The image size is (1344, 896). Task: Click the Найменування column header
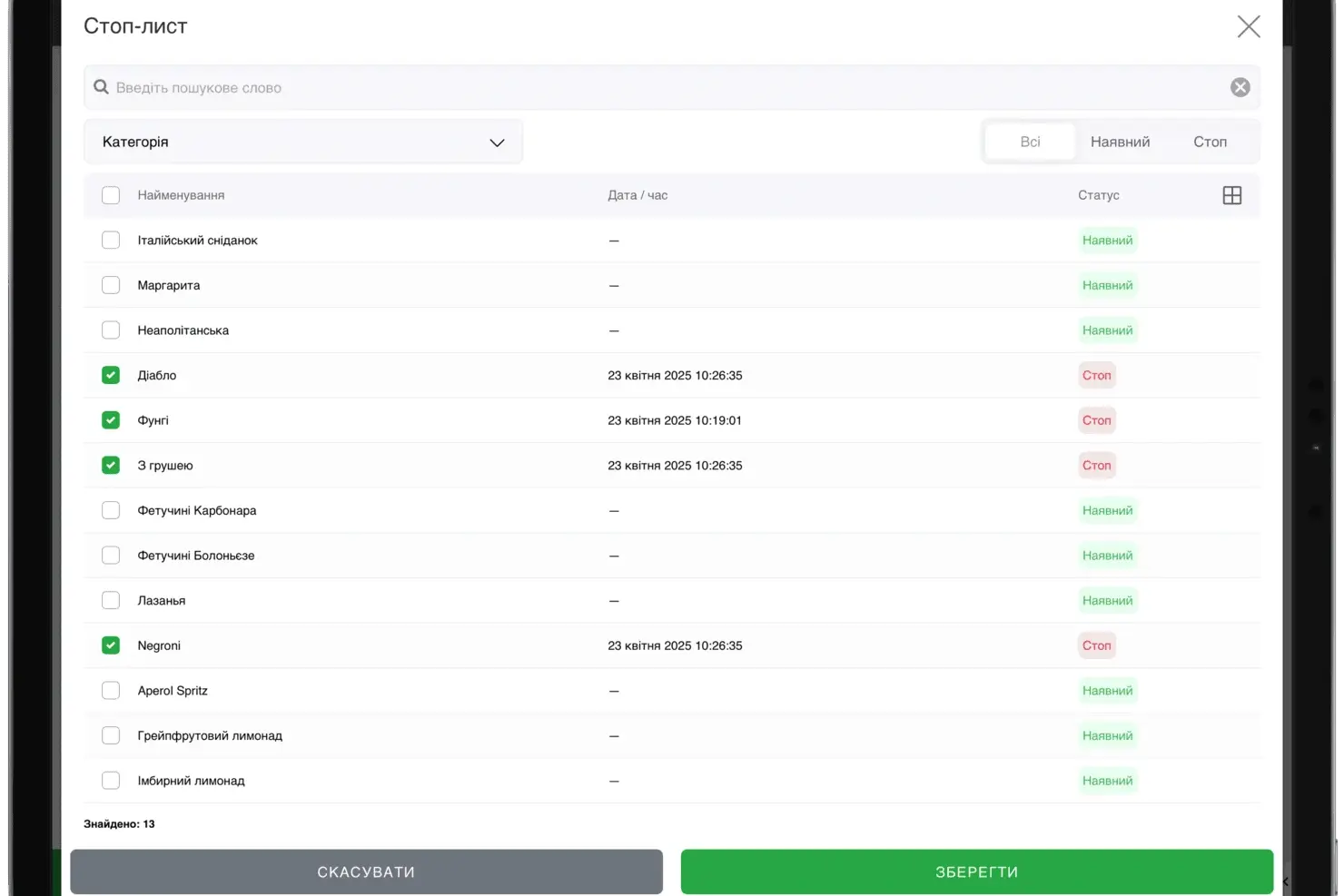(x=181, y=195)
